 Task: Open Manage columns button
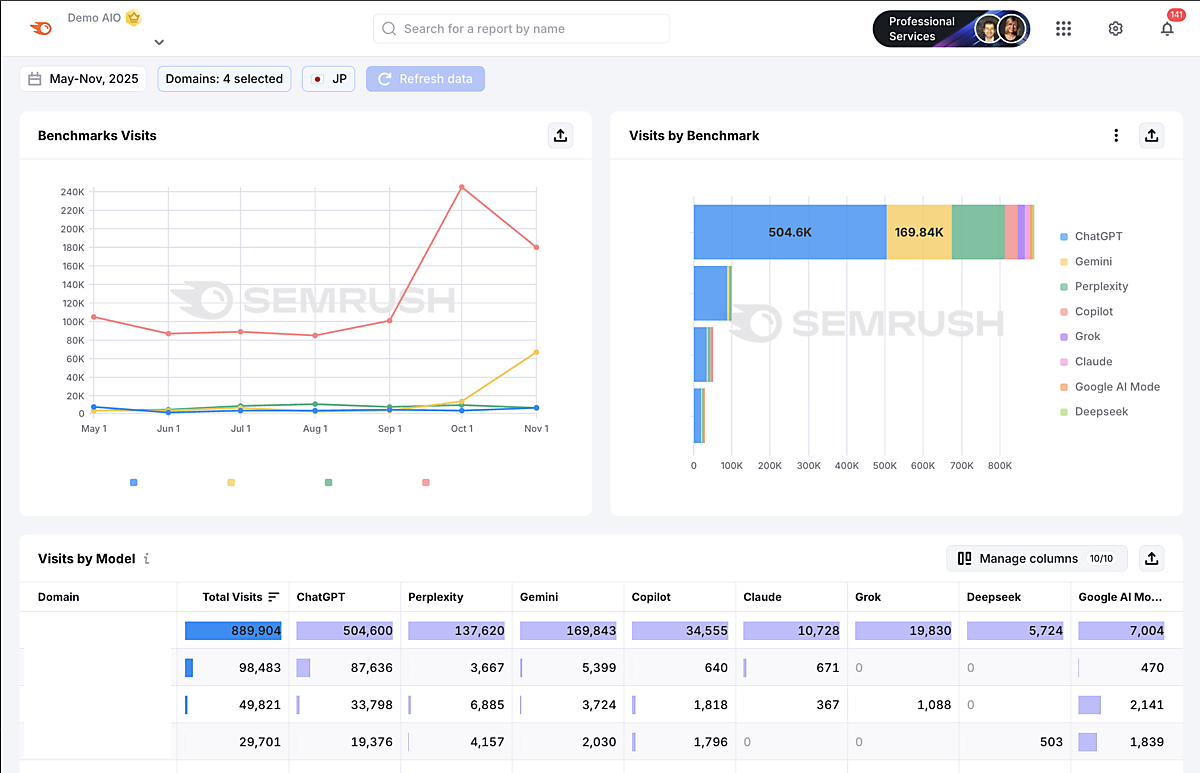[1036, 559]
